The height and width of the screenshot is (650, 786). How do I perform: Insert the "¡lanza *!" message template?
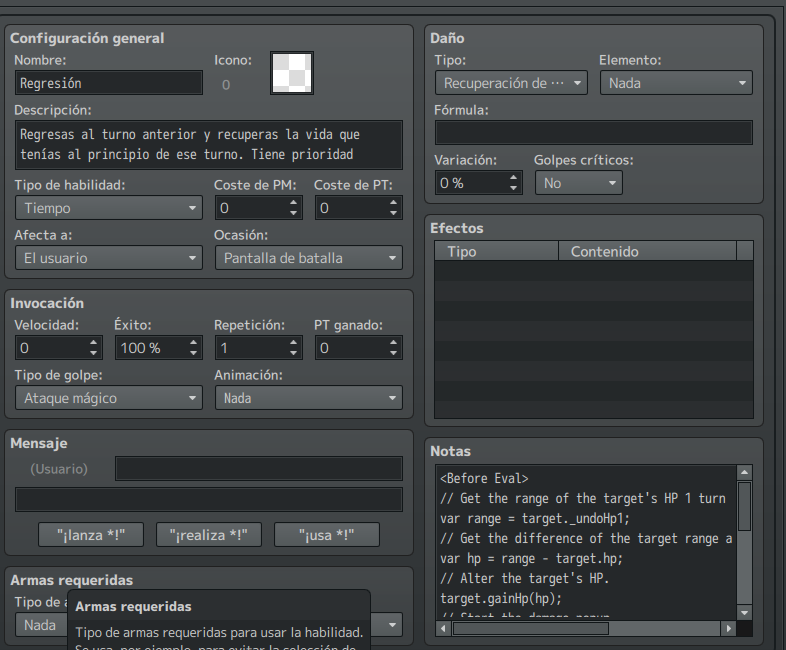point(91,535)
